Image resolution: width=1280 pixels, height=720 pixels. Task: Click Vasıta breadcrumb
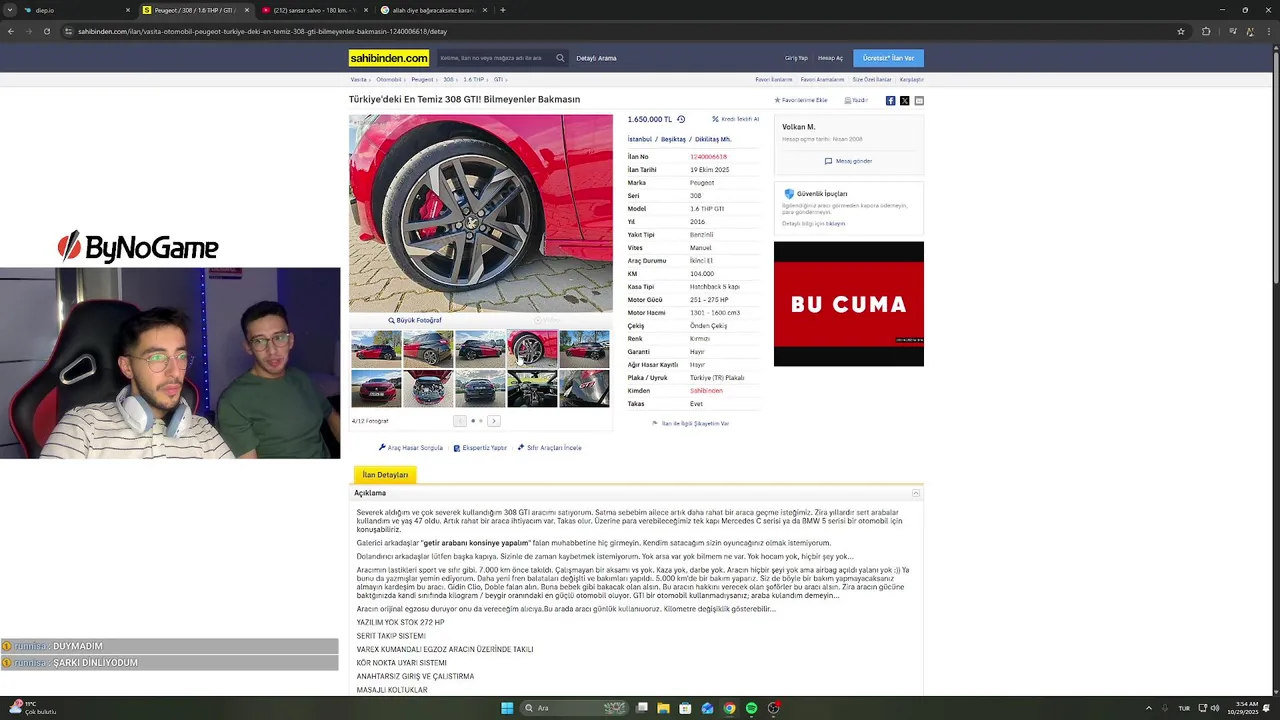coord(358,79)
